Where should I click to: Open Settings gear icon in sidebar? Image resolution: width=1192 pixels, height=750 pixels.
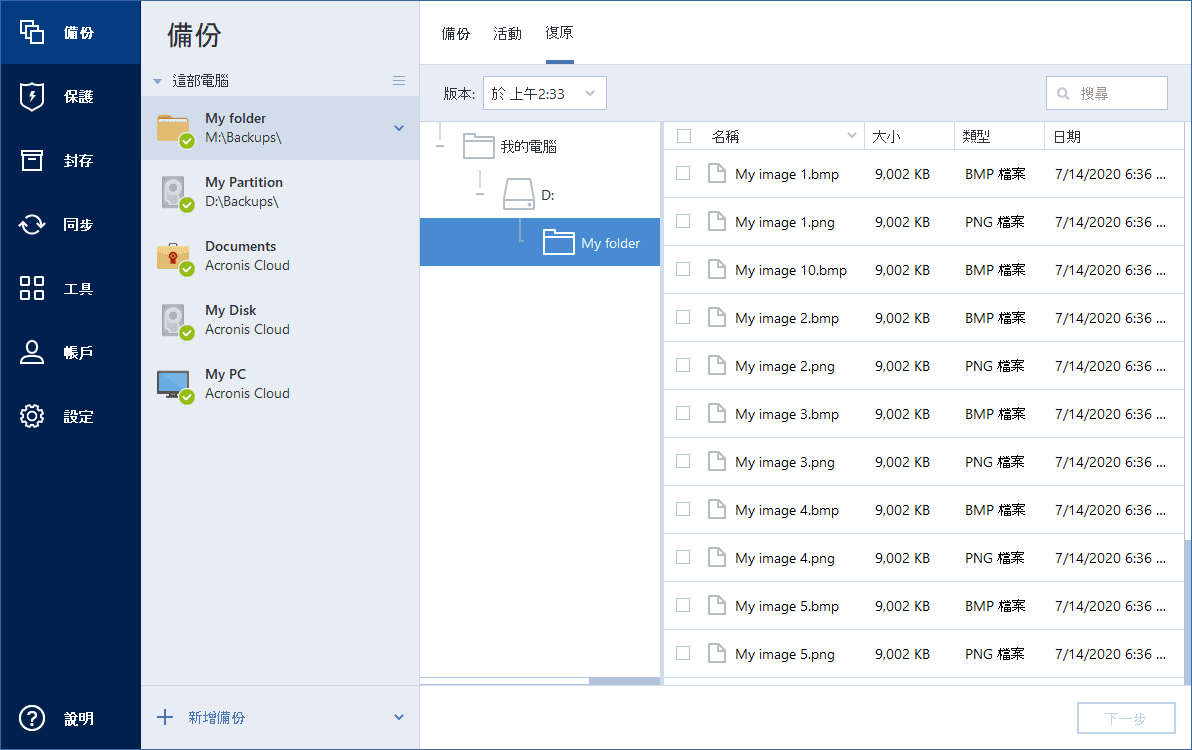(x=32, y=416)
